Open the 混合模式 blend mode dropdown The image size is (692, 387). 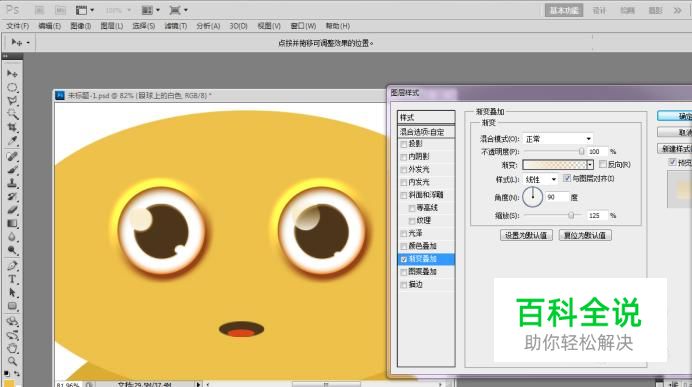pos(558,139)
